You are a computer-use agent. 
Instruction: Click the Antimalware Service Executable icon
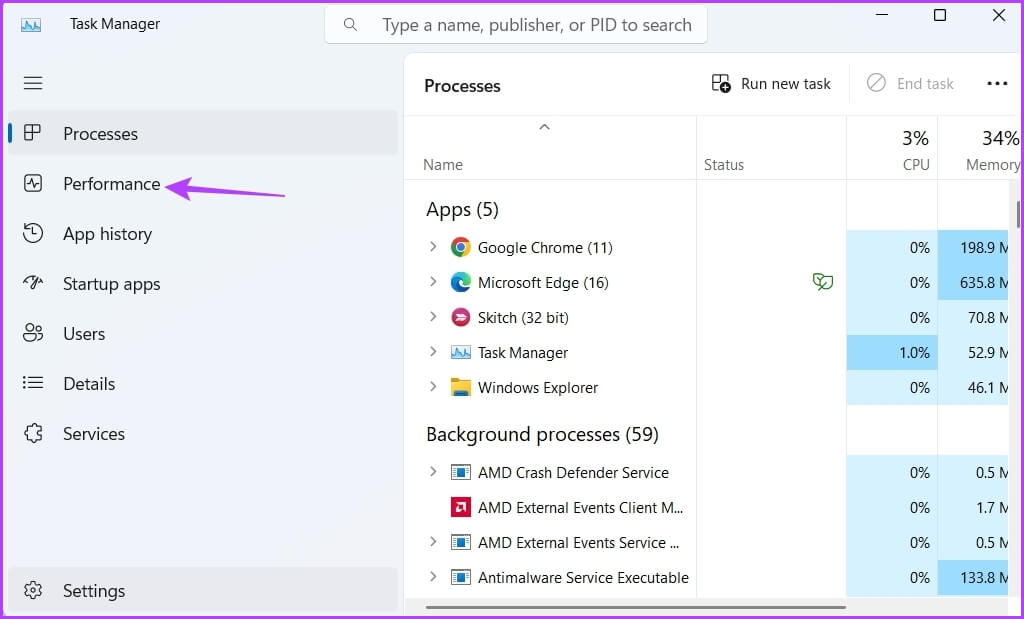pyautogui.click(x=460, y=577)
